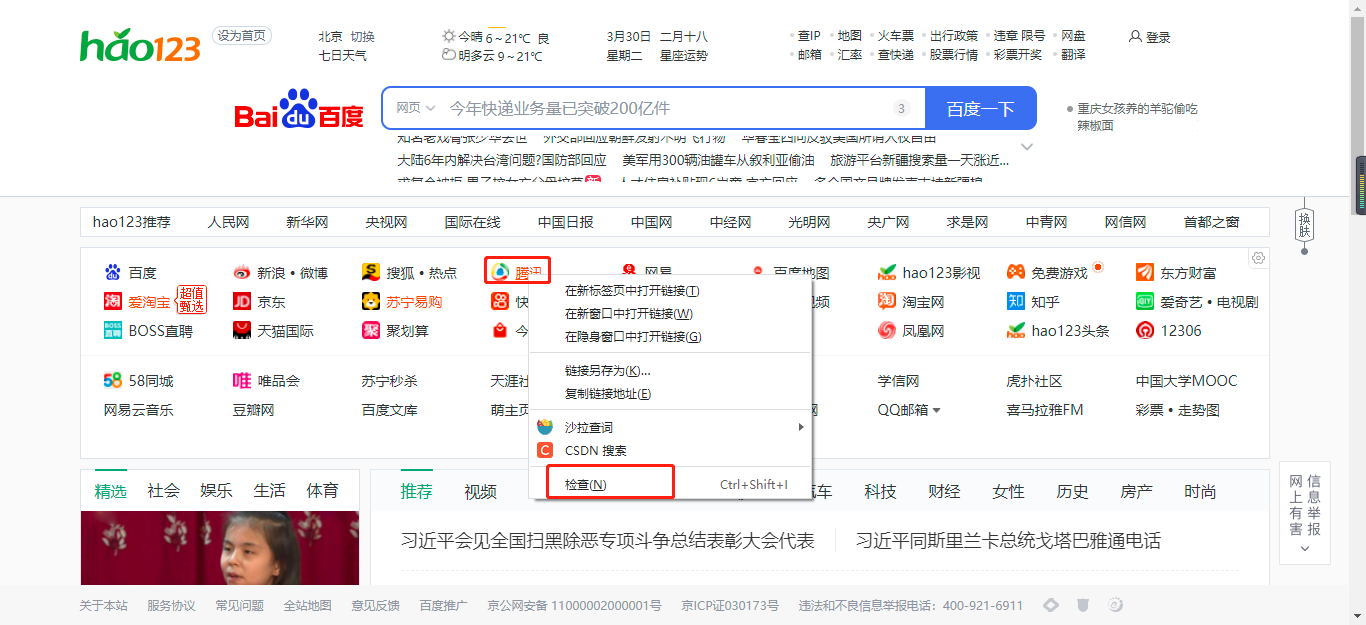This screenshot has width=1366, height=625.
Task: Click the 凤凰网 icon
Action: 887,330
